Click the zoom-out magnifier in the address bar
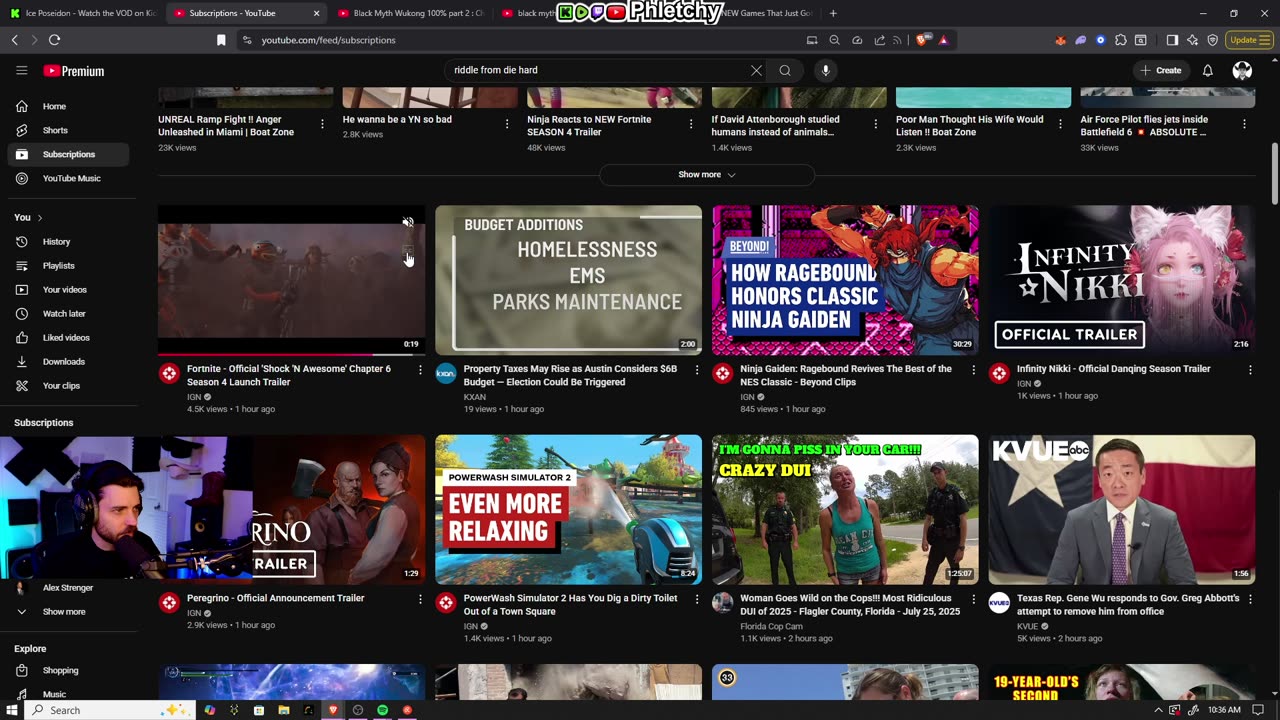Viewport: 1280px width, 720px height. [x=834, y=40]
